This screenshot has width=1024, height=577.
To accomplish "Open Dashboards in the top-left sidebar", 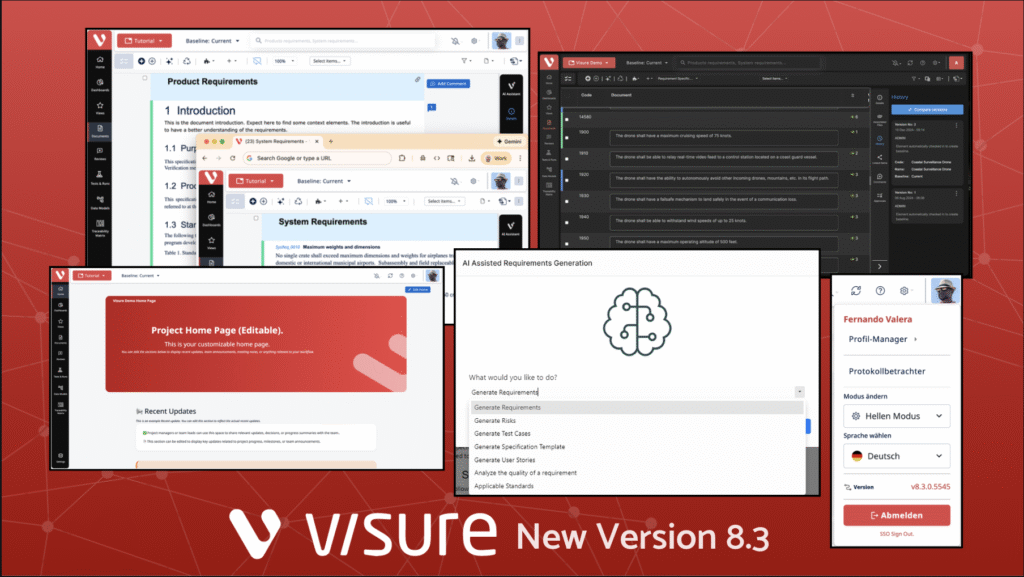I will tap(99, 87).
